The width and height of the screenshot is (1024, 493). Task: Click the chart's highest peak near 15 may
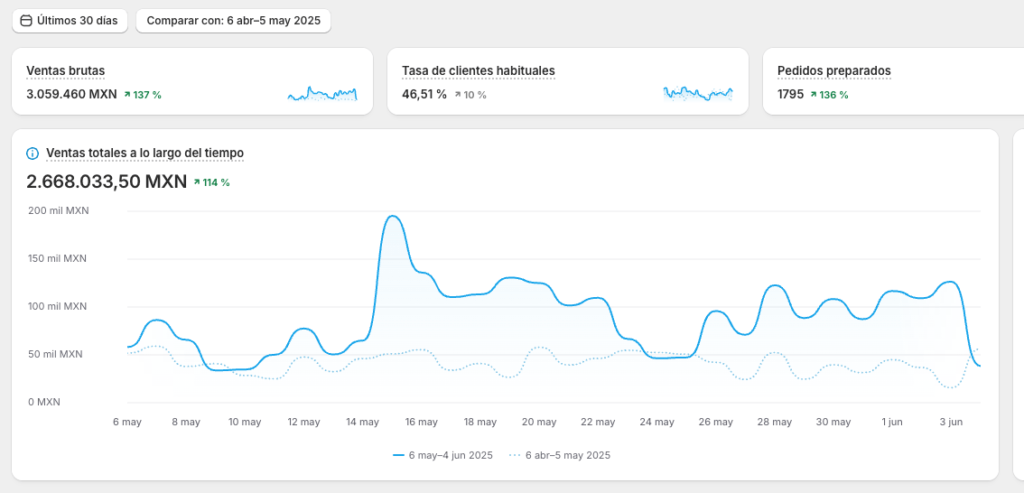click(x=392, y=217)
